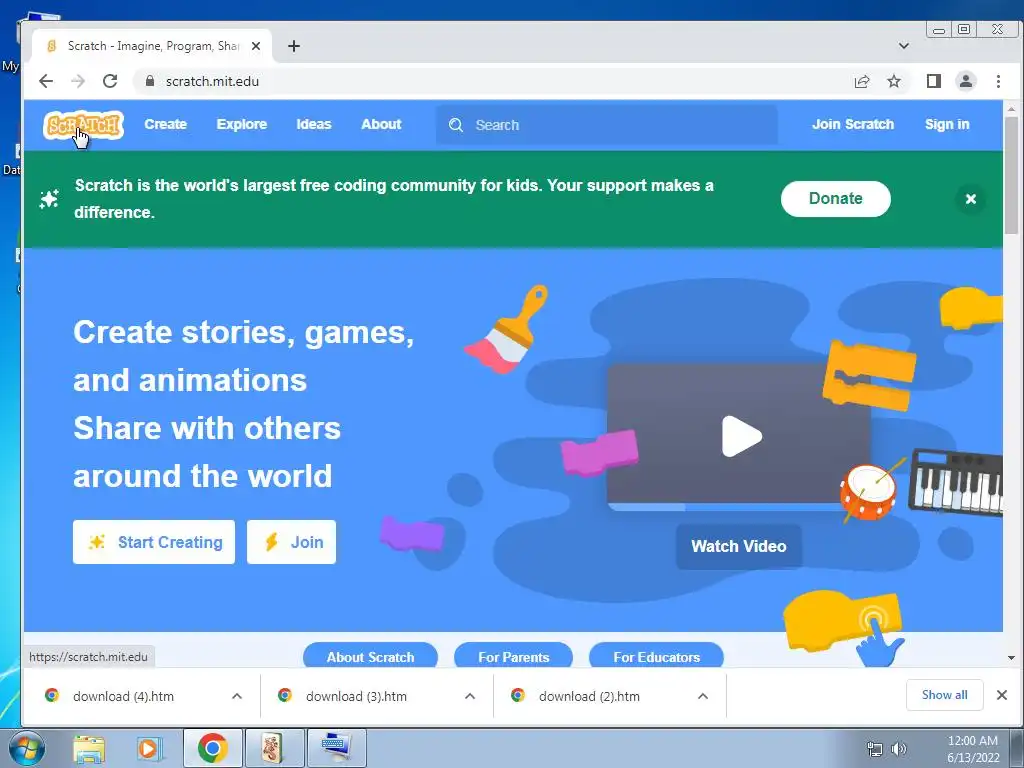Expand options for download (2).htm
This screenshot has height=768, width=1024.
703,696
